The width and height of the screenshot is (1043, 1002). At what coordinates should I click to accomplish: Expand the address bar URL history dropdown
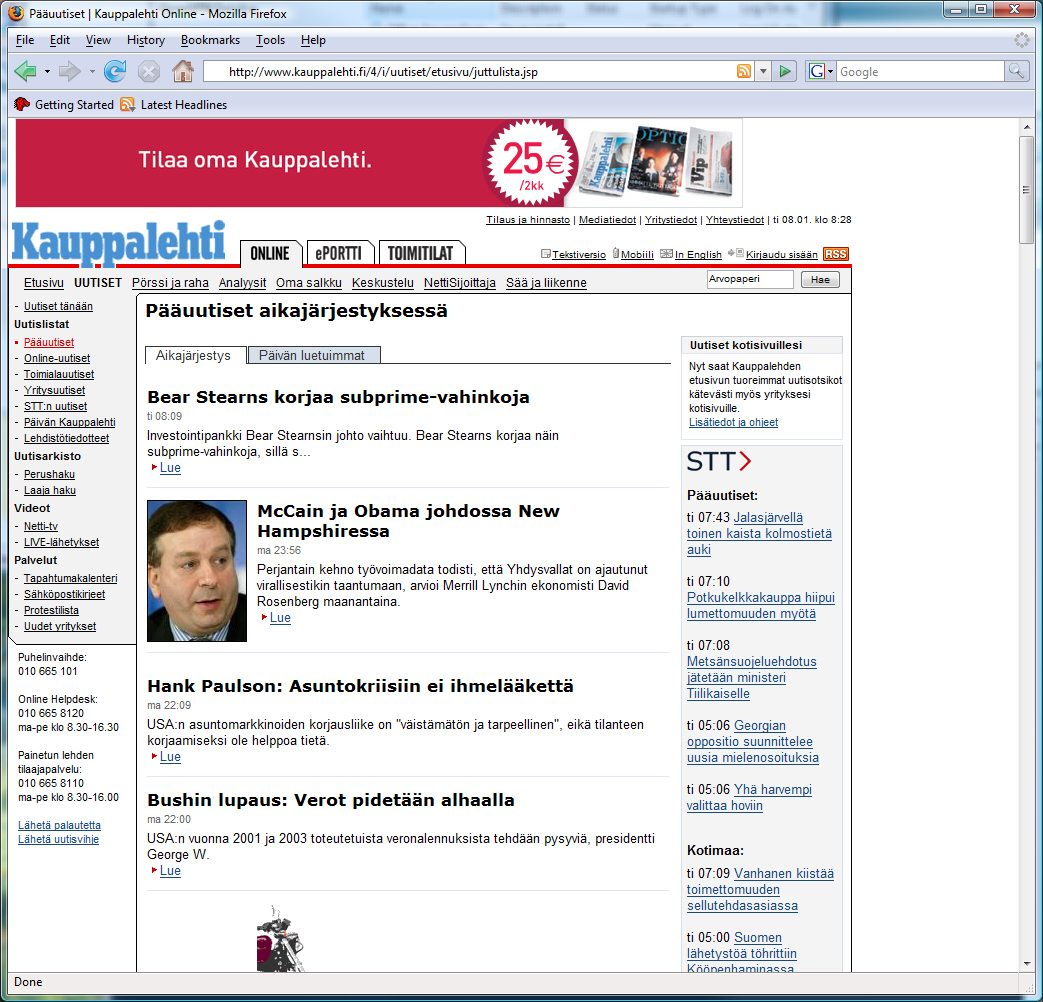[x=763, y=71]
